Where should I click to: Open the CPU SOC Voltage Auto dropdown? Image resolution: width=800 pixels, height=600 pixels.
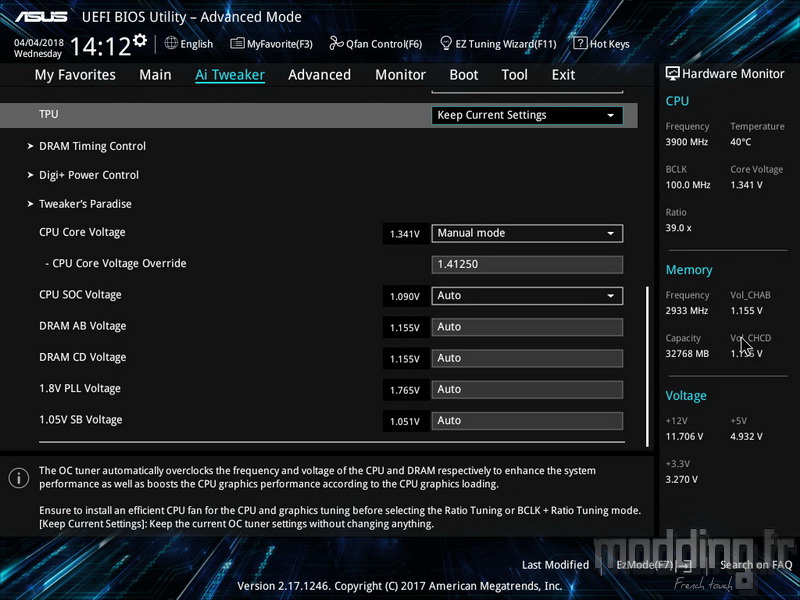[x=527, y=296]
